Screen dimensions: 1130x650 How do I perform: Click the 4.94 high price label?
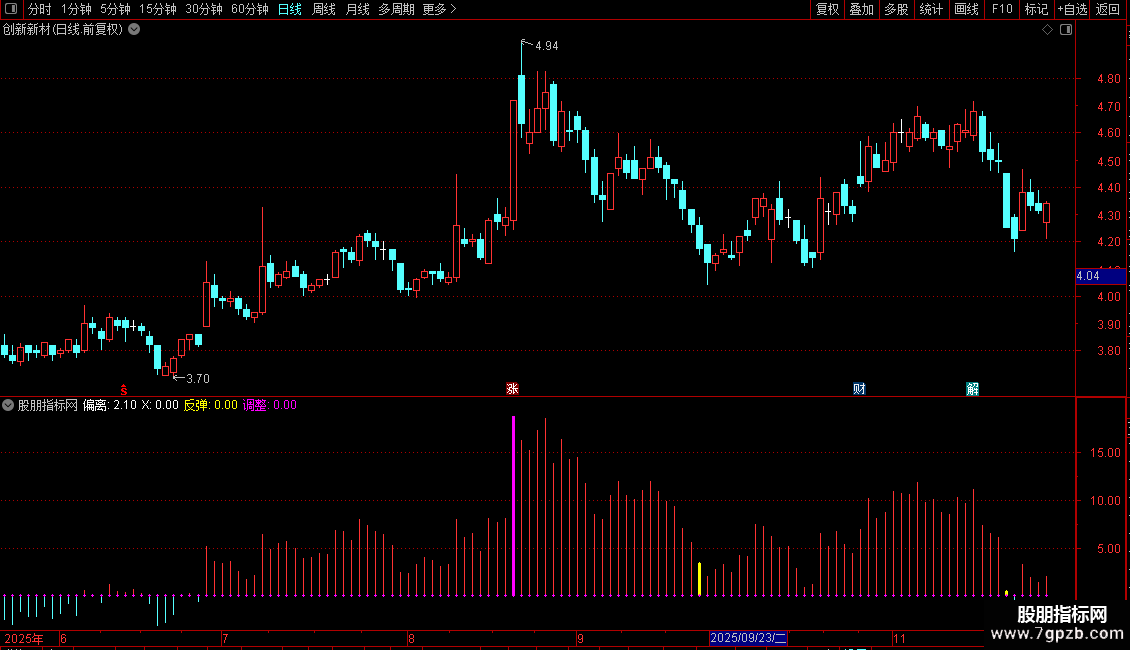546,46
